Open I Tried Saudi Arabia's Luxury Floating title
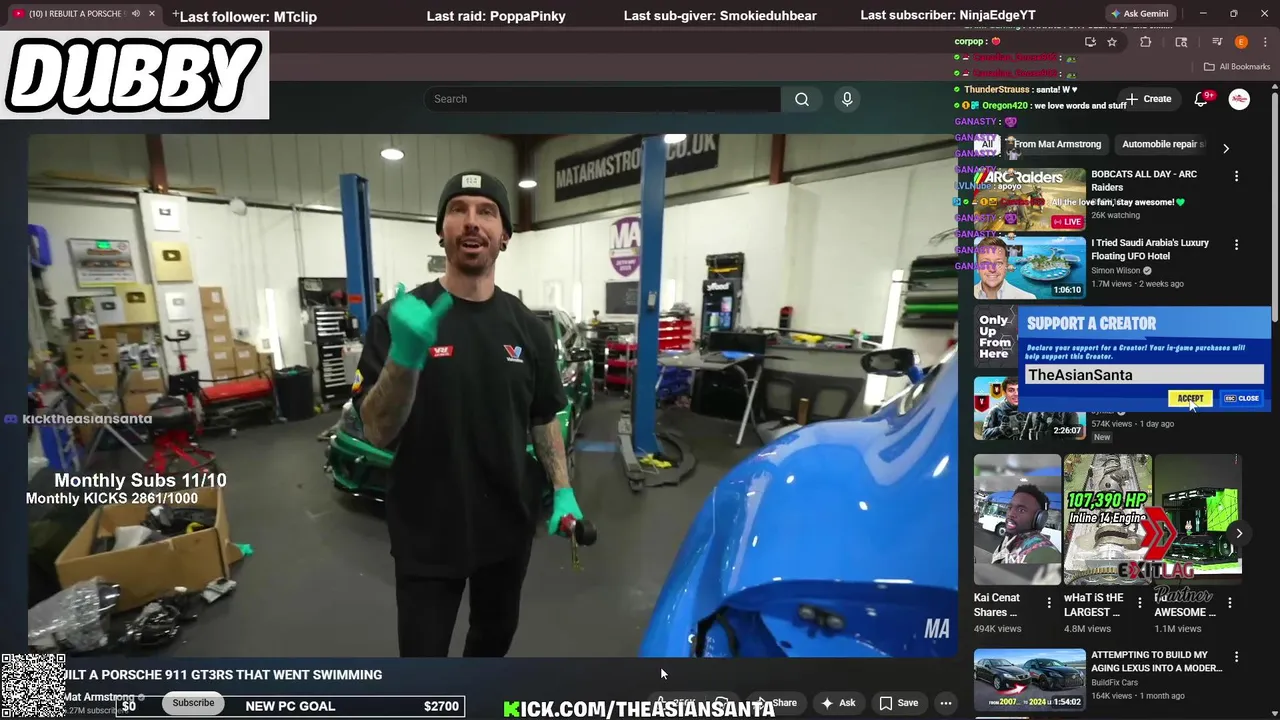The width and height of the screenshot is (1280, 720). tap(1150, 249)
